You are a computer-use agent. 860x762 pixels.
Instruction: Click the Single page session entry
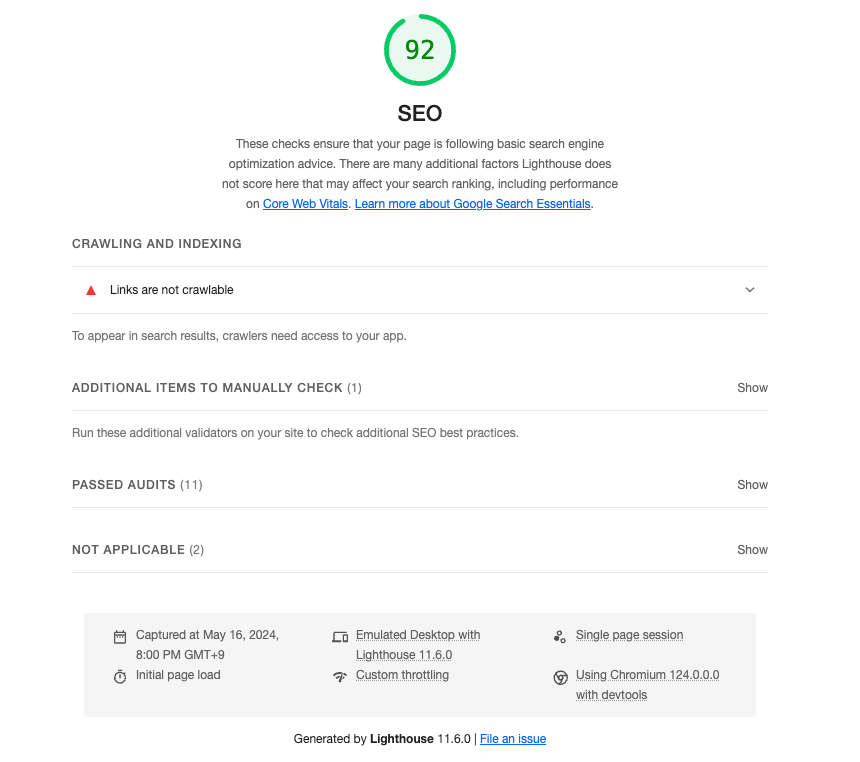tap(630, 635)
